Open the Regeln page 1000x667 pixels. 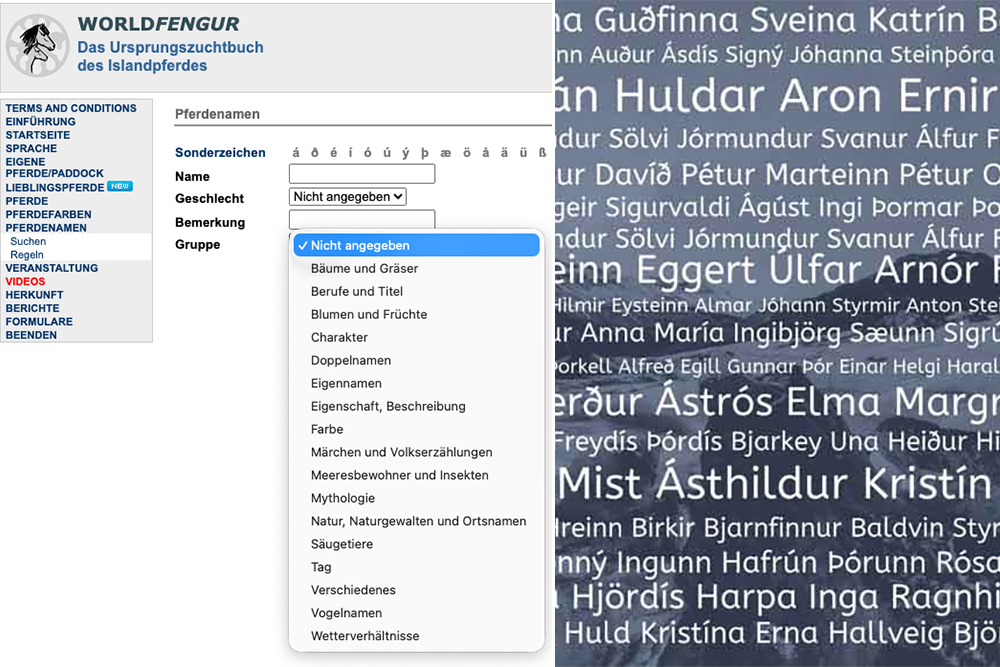[27, 253]
